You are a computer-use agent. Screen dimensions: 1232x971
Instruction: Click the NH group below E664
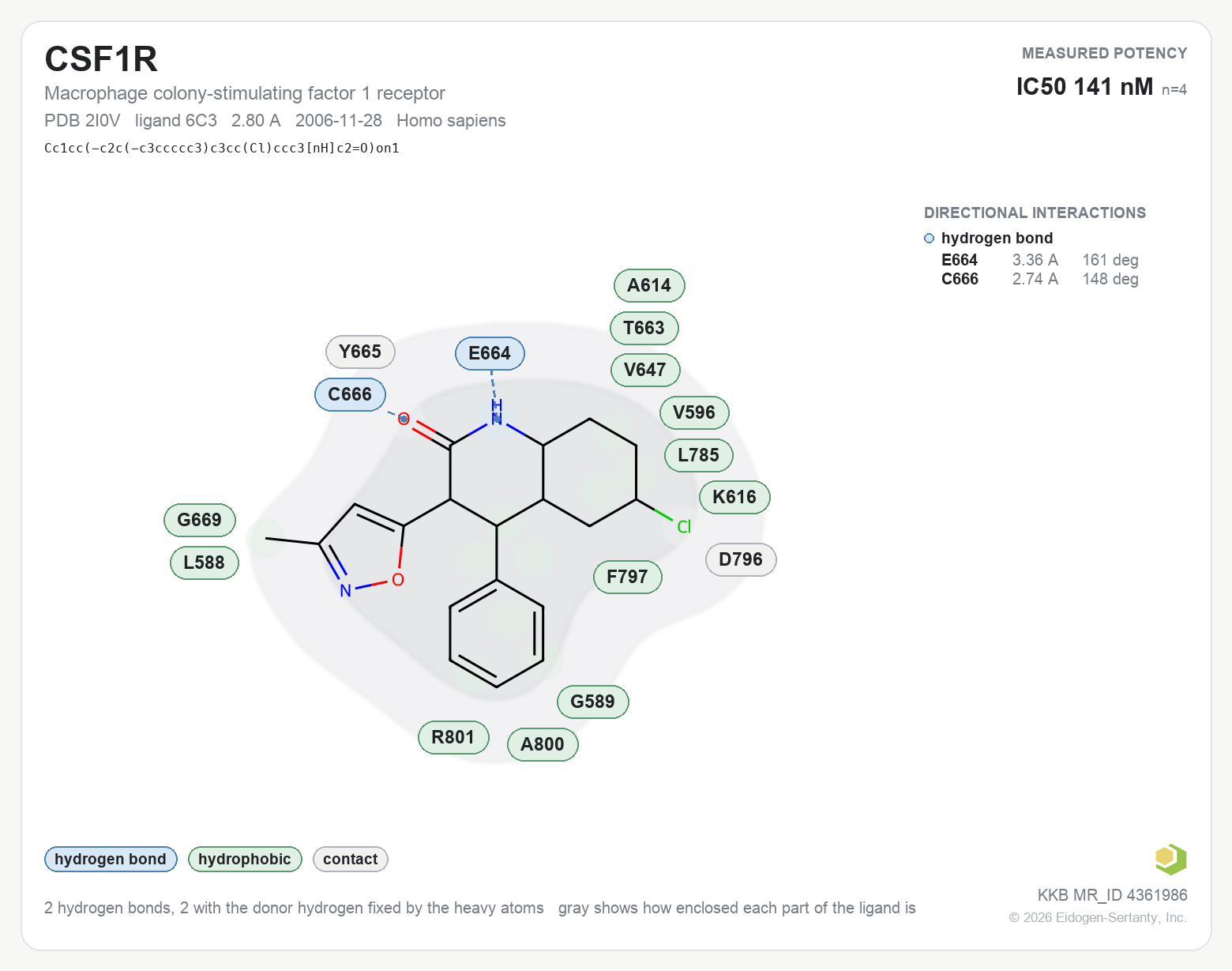pos(497,412)
